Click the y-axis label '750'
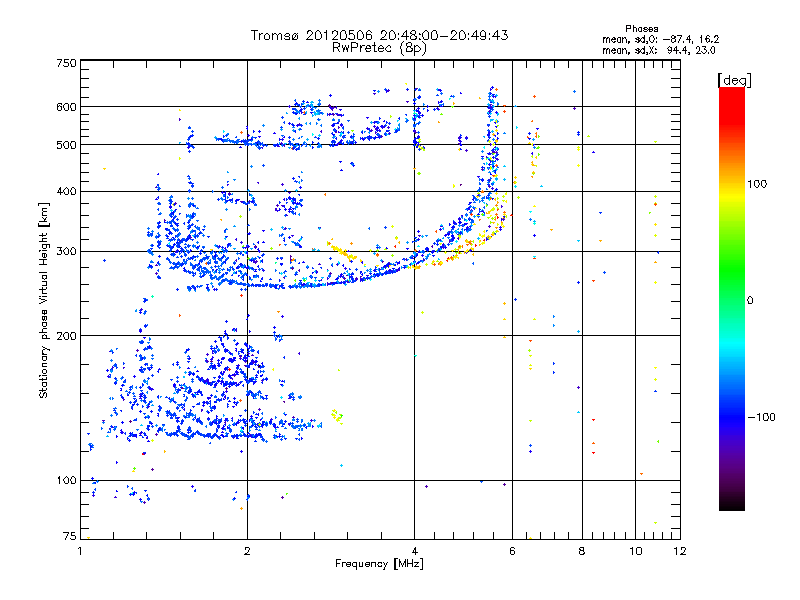 pos(66,63)
